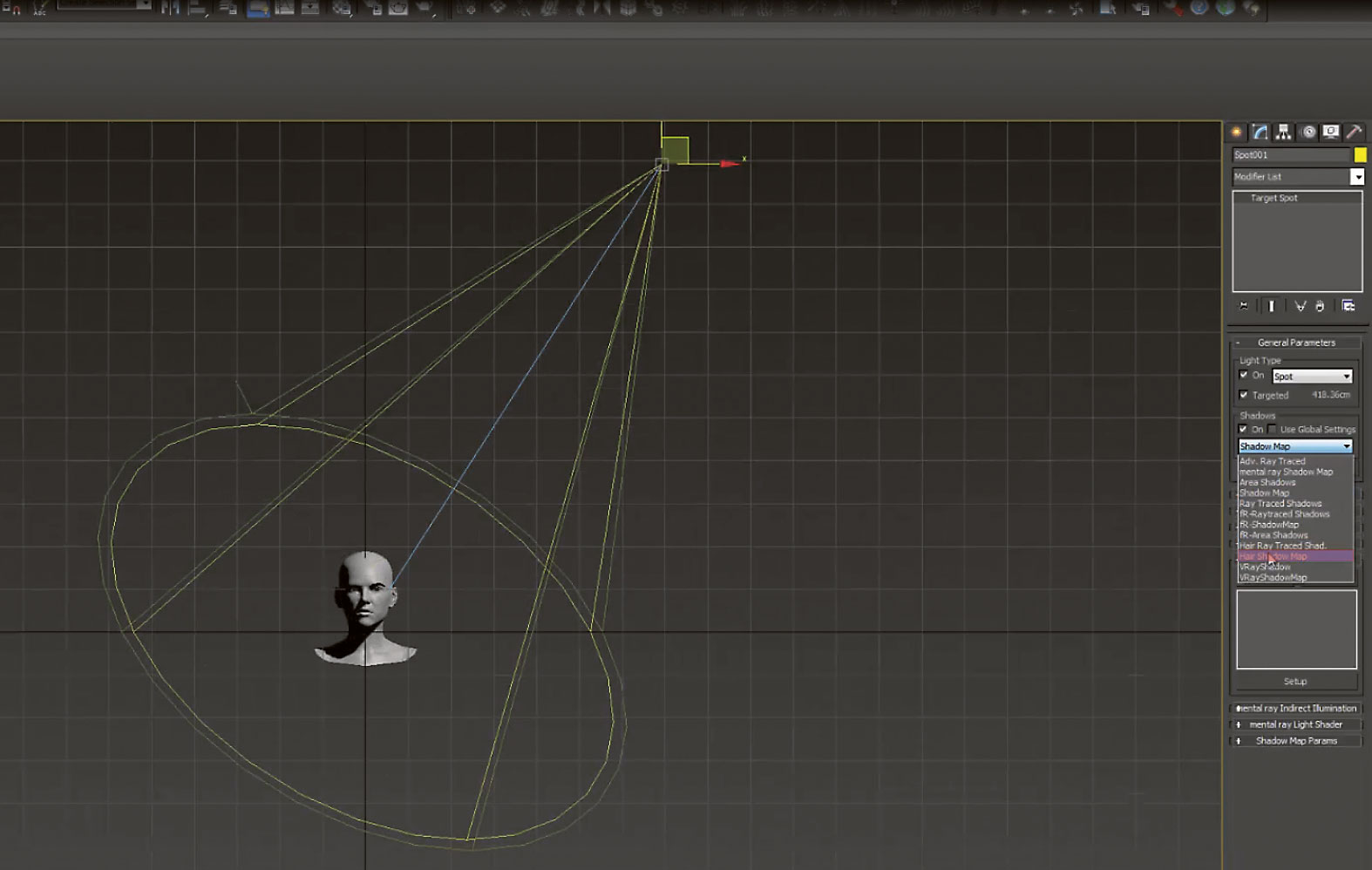Image resolution: width=1372 pixels, height=870 pixels.
Task: Expand mental ray Indirect Illumination rollout
Action: (1296, 709)
